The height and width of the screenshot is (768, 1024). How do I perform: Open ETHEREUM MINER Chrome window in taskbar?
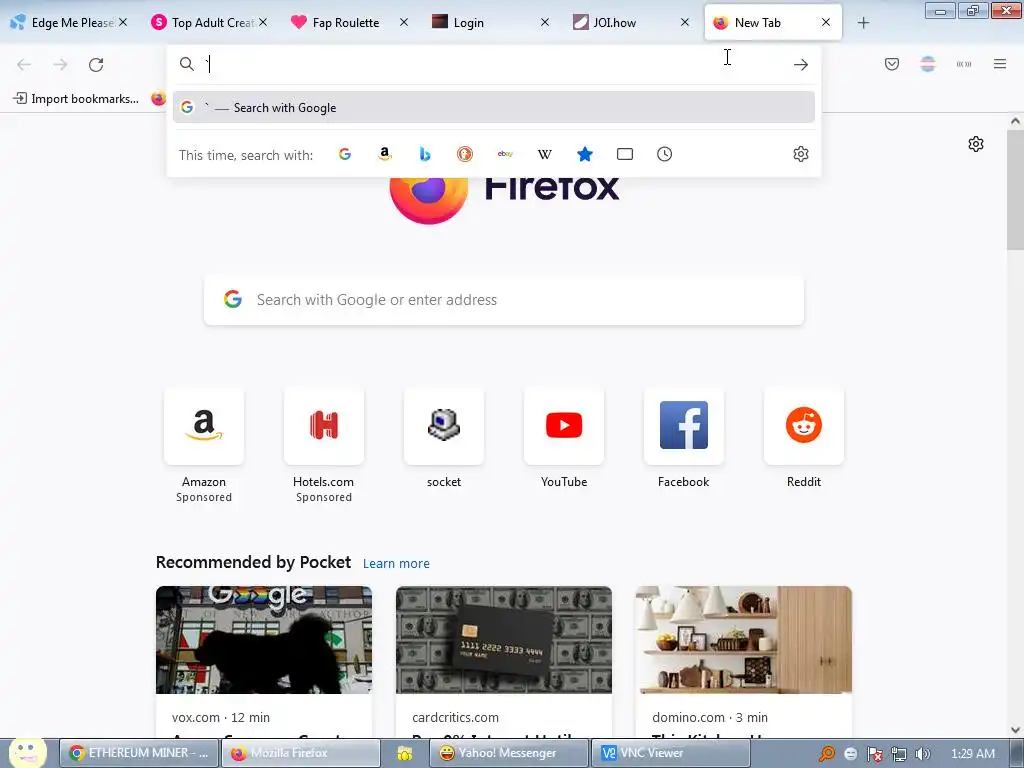coord(138,753)
